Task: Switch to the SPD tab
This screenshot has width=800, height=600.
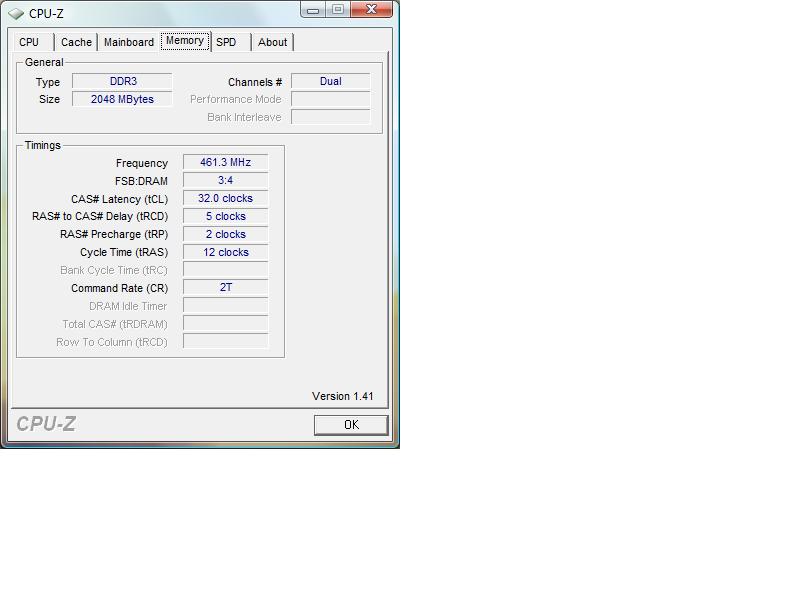Action: click(x=226, y=42)
